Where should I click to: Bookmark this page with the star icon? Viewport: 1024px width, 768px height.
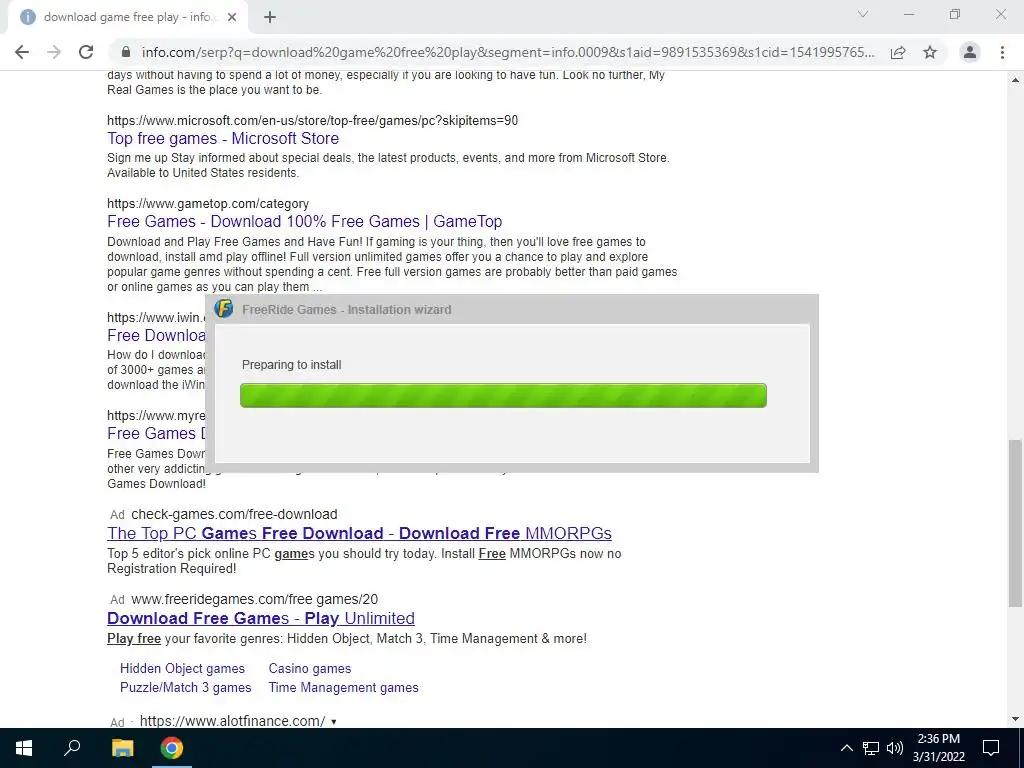(x=930, y=52)
